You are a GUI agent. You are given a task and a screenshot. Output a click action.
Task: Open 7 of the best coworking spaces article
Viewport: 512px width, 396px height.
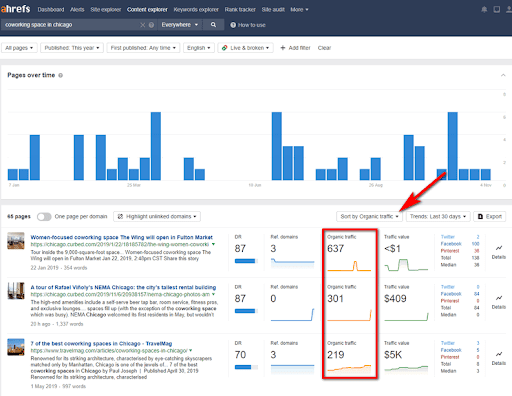[x=101, y=344]
